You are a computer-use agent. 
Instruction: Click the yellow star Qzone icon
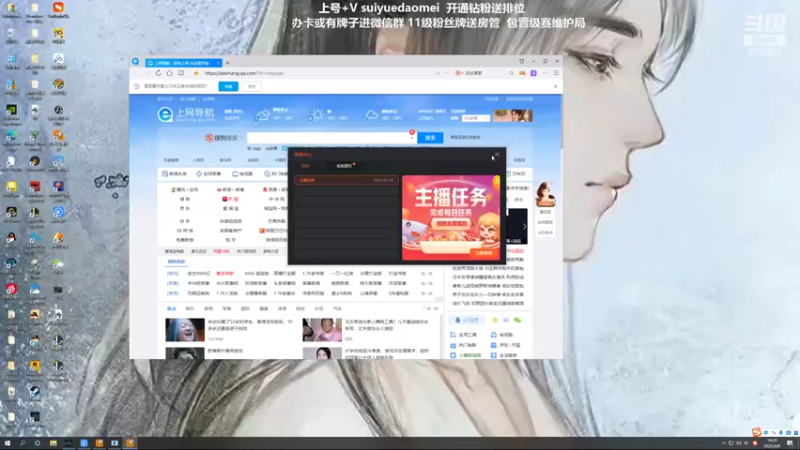494,320
